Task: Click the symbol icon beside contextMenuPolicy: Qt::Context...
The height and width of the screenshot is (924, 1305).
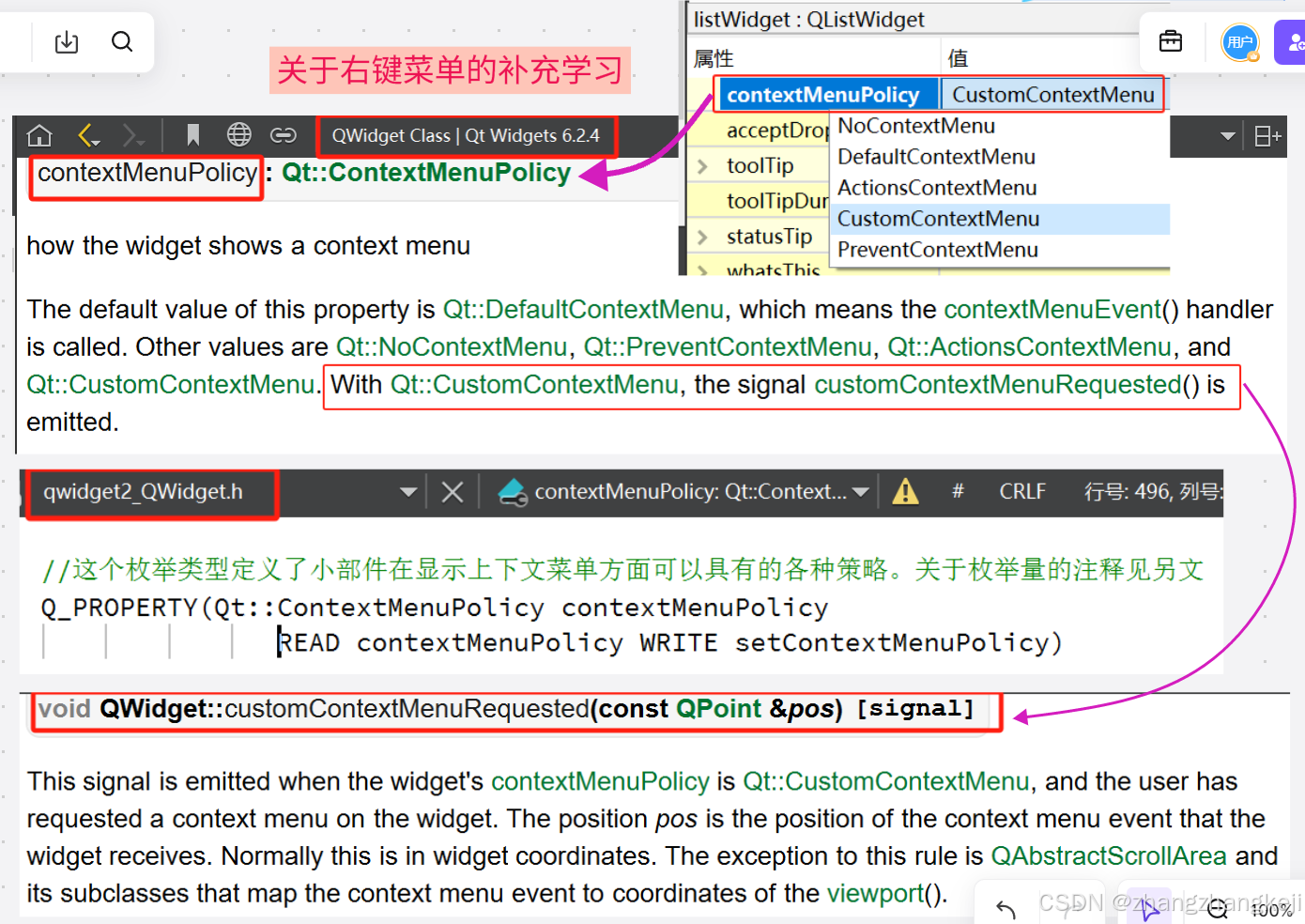Action: pos(513,492)
